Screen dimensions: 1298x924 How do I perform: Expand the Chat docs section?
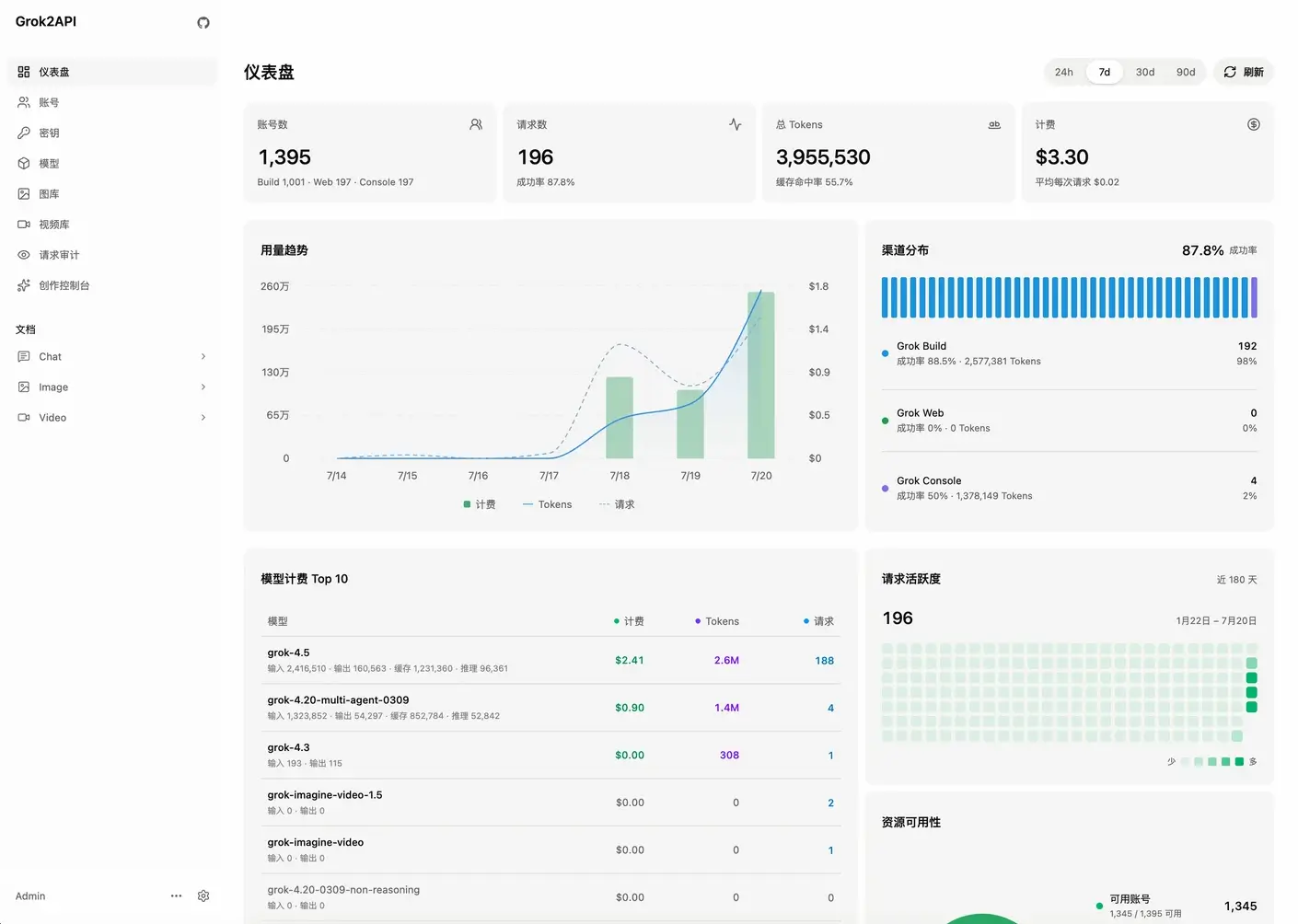tap(203, 356)
